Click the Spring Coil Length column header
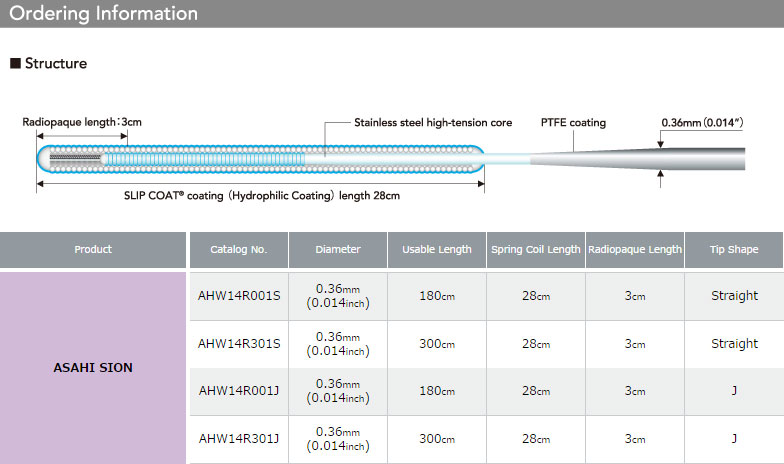Screen dimensions: 784x464 point(536,250)
